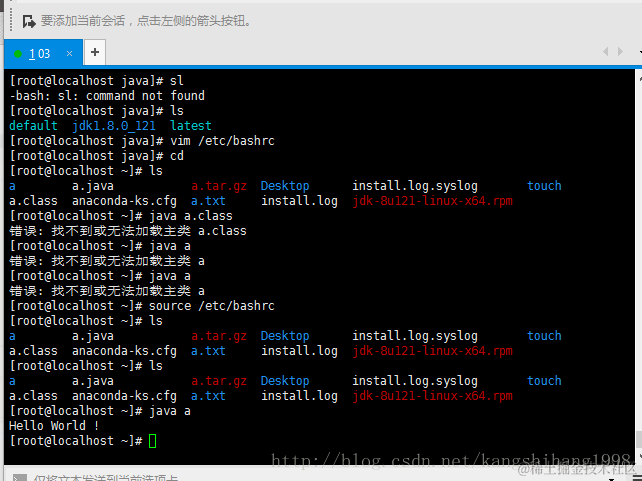Click the next tab right arrow
Image resolution: width=642 pixels, height=481 pixels.
click(620, 52)
